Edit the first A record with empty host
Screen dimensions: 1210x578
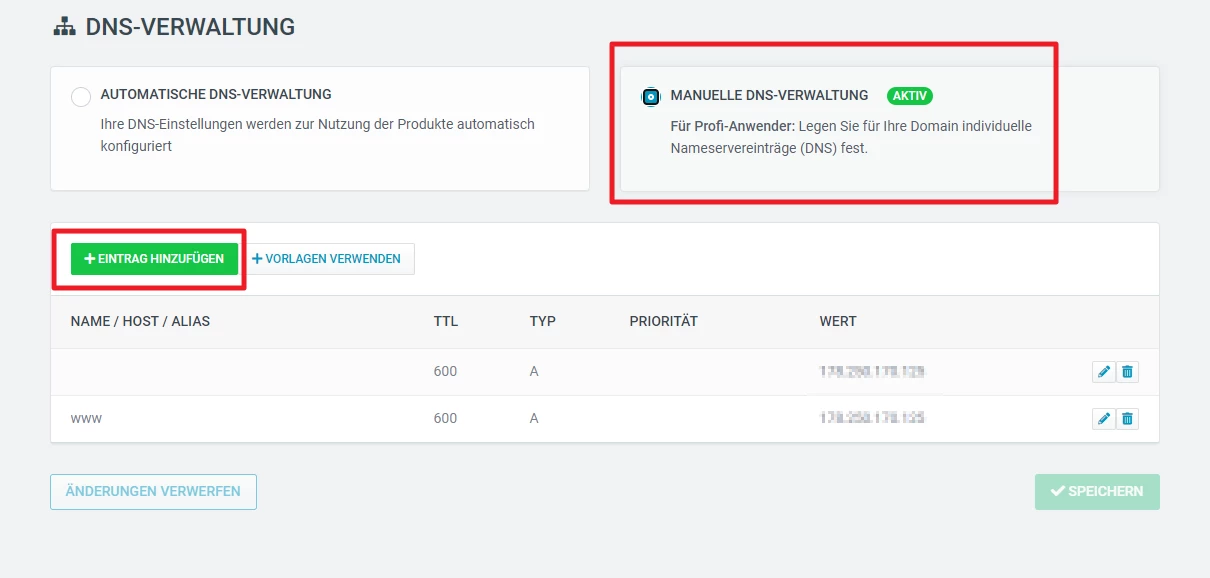click(1103, 372)
